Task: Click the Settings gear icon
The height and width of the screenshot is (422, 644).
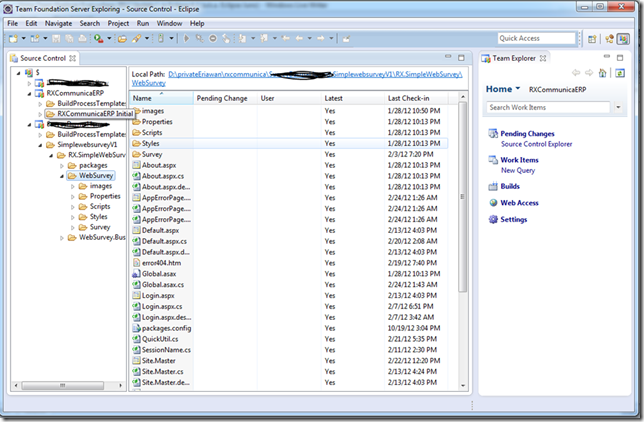Action: click(x=491, y=219)
